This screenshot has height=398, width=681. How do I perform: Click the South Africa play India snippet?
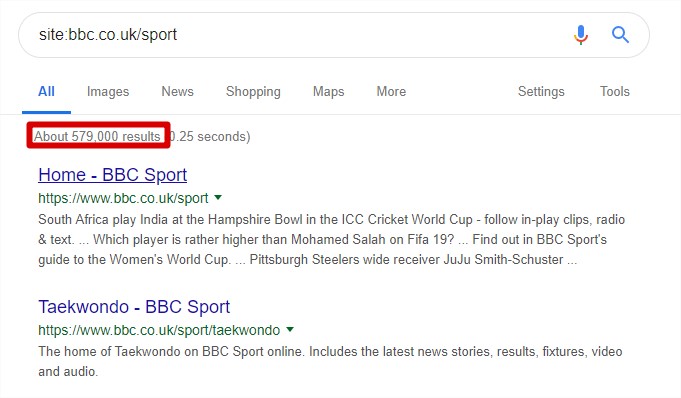pyautogui.click(x=331, y=239)
